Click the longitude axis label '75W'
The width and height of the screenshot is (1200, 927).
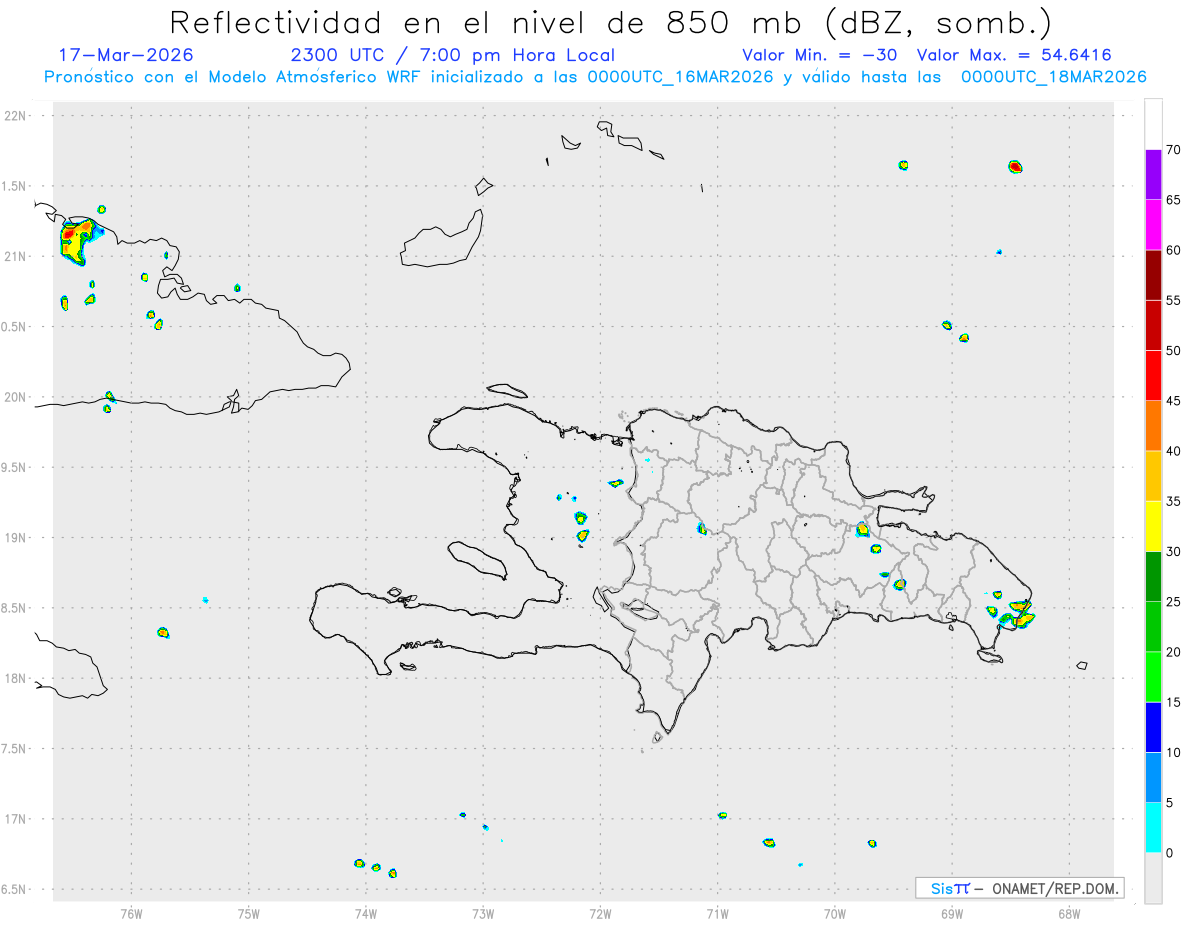click(248, 913)
